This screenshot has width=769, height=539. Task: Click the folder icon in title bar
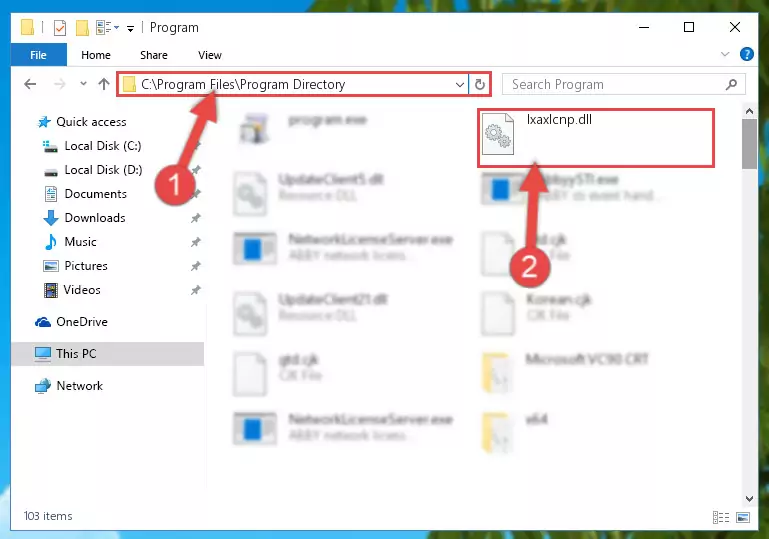pos(27,27)
